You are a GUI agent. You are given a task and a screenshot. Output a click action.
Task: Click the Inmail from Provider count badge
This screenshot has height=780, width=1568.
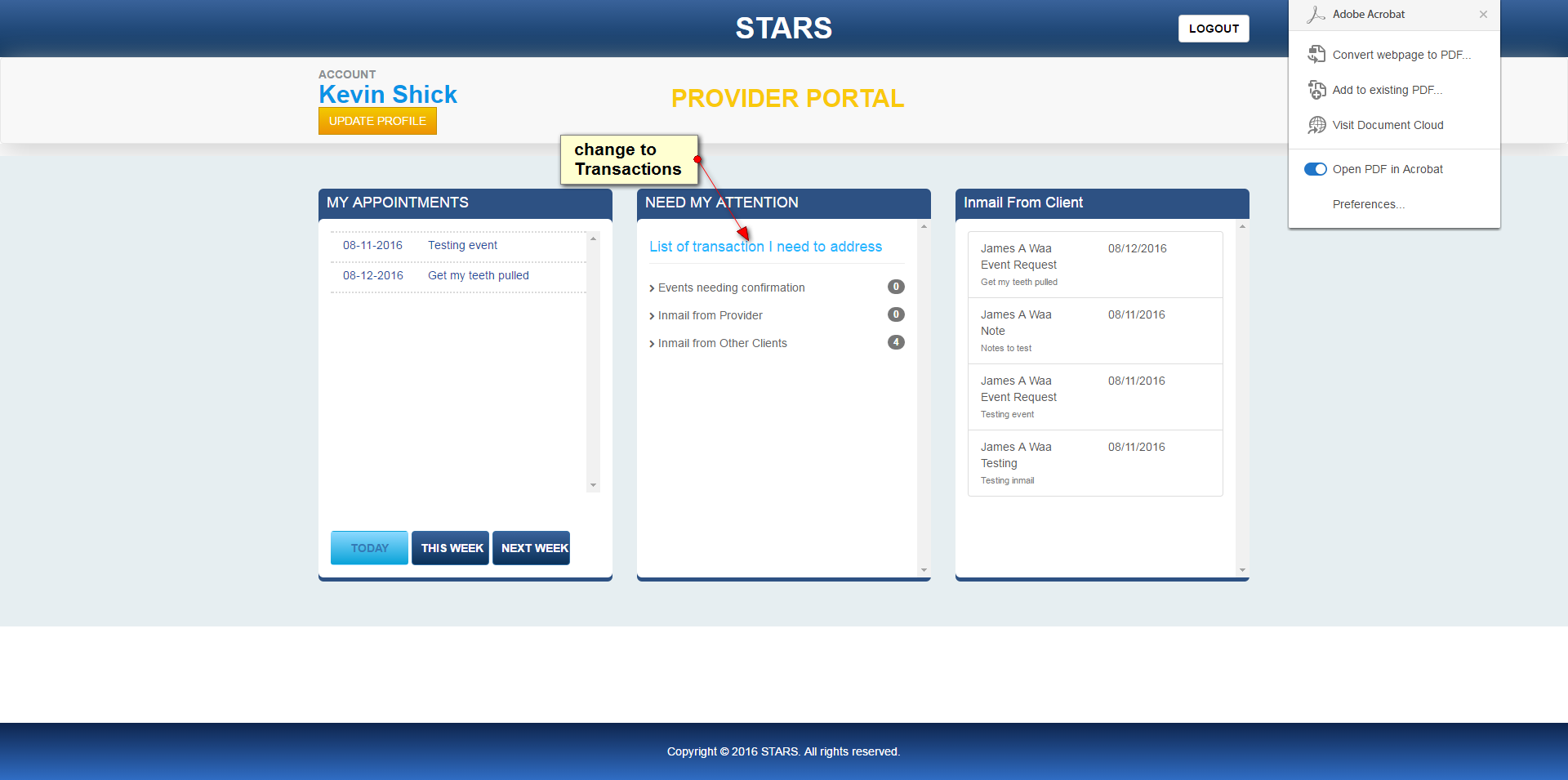click(x=896, y=314)
